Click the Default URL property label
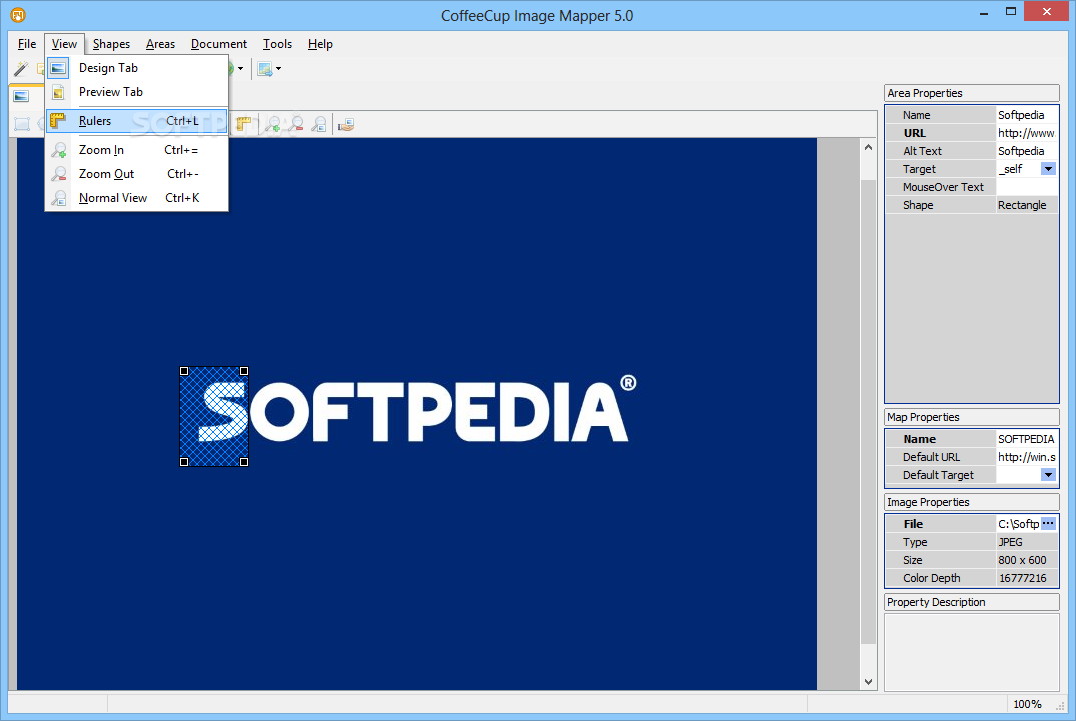 pos(931,457)
